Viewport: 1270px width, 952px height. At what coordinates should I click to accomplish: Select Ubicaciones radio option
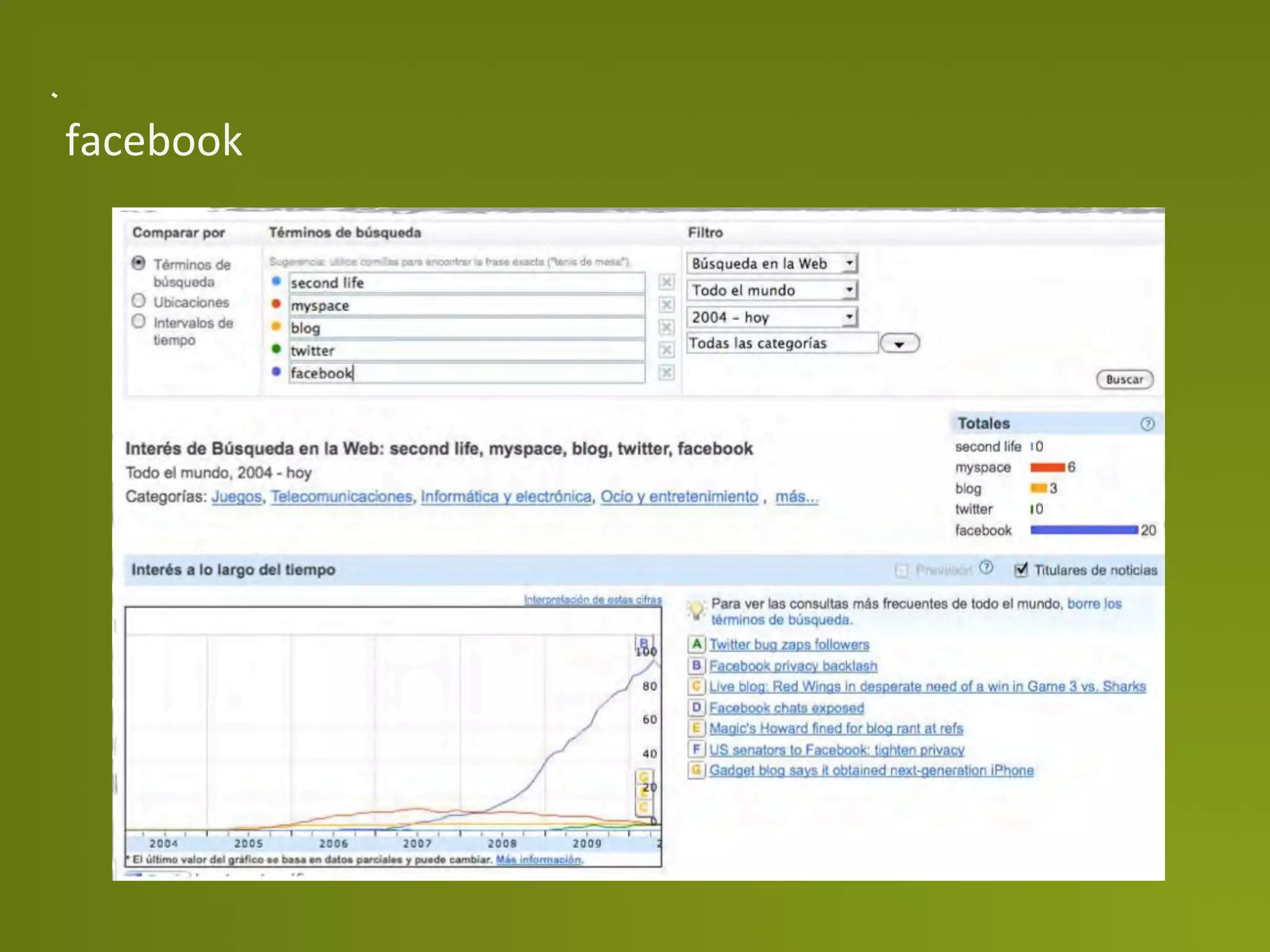139,301
